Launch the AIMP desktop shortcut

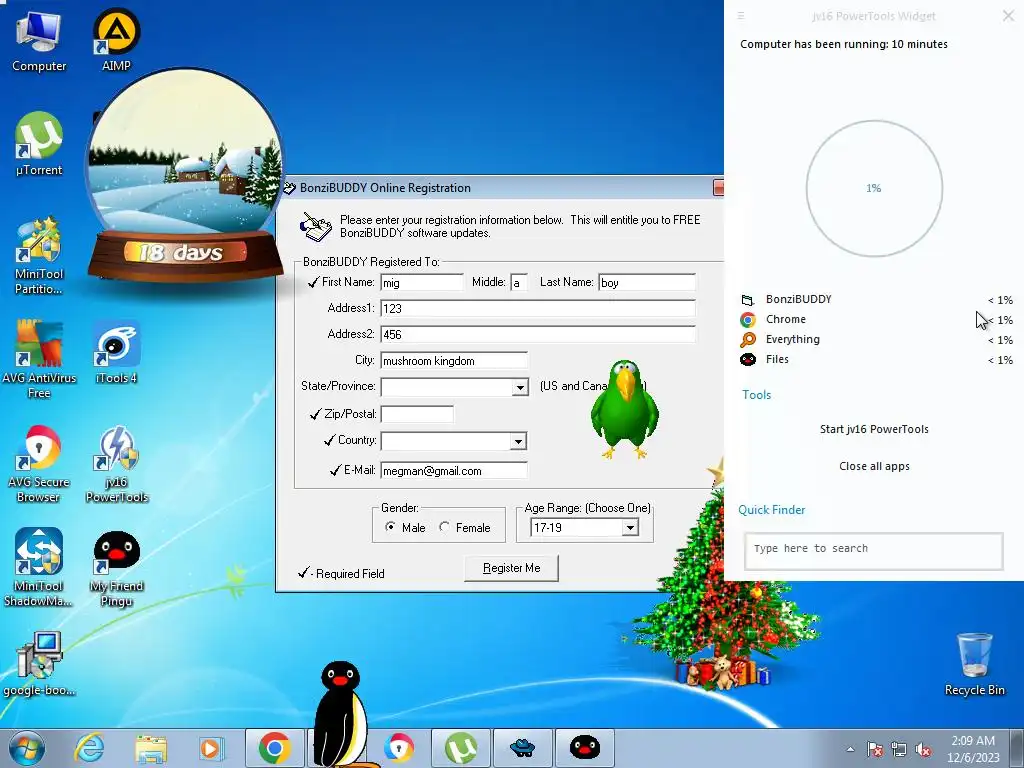pyautogui.click(x=116, y=40)
